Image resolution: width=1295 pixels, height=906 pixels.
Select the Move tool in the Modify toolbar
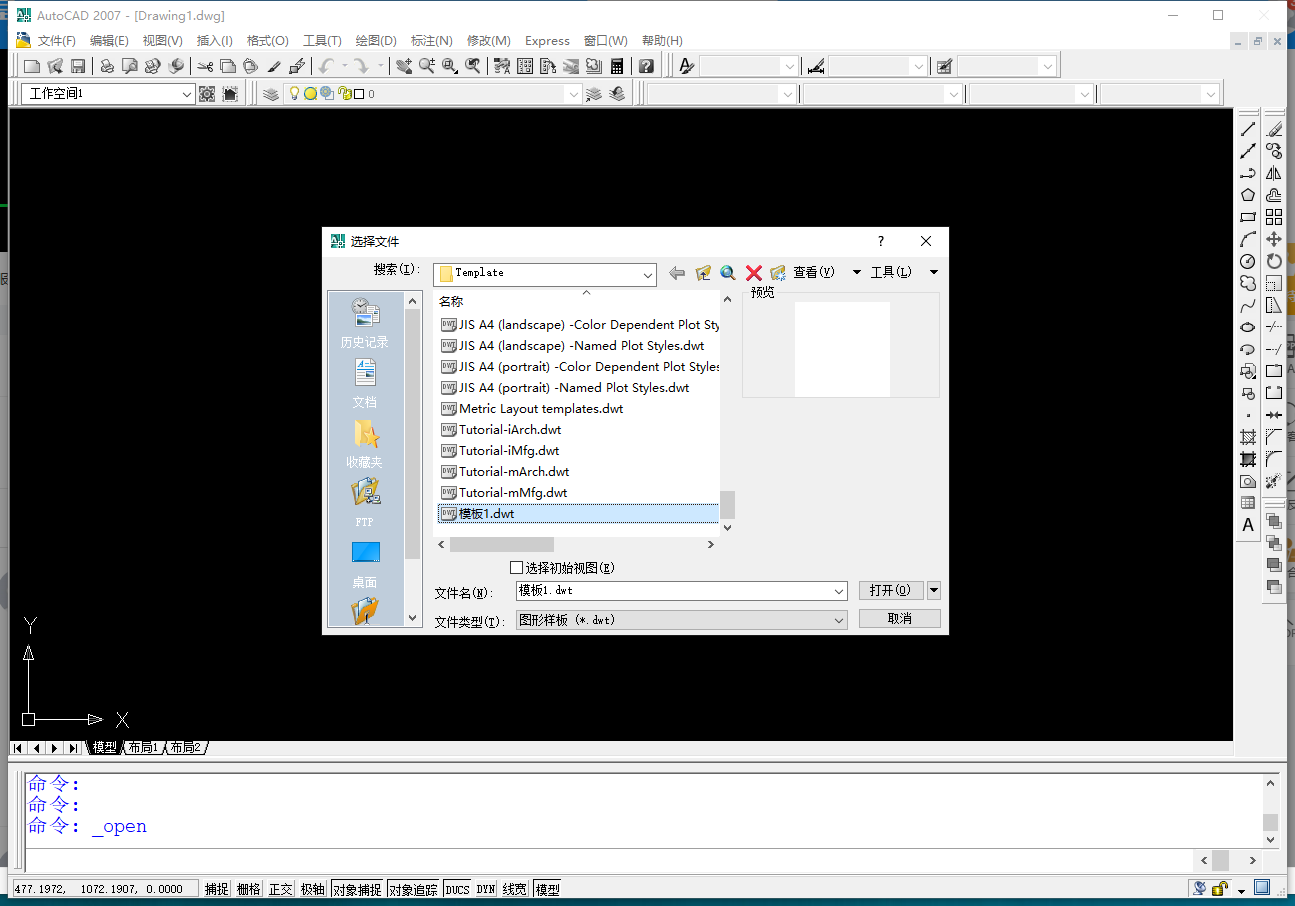[1274, 239]
